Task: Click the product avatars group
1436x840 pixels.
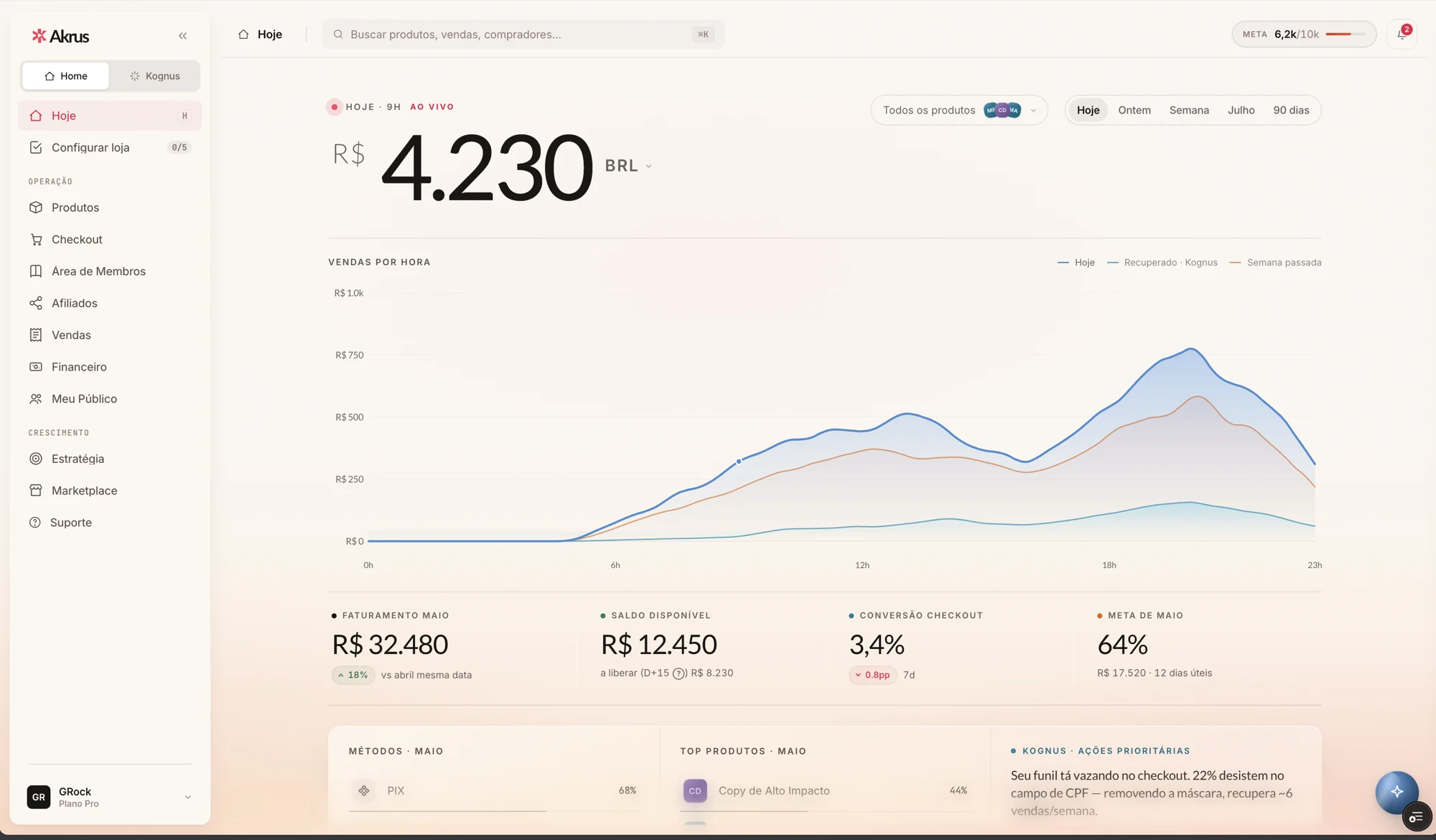Action: (x=1002, y=111)
